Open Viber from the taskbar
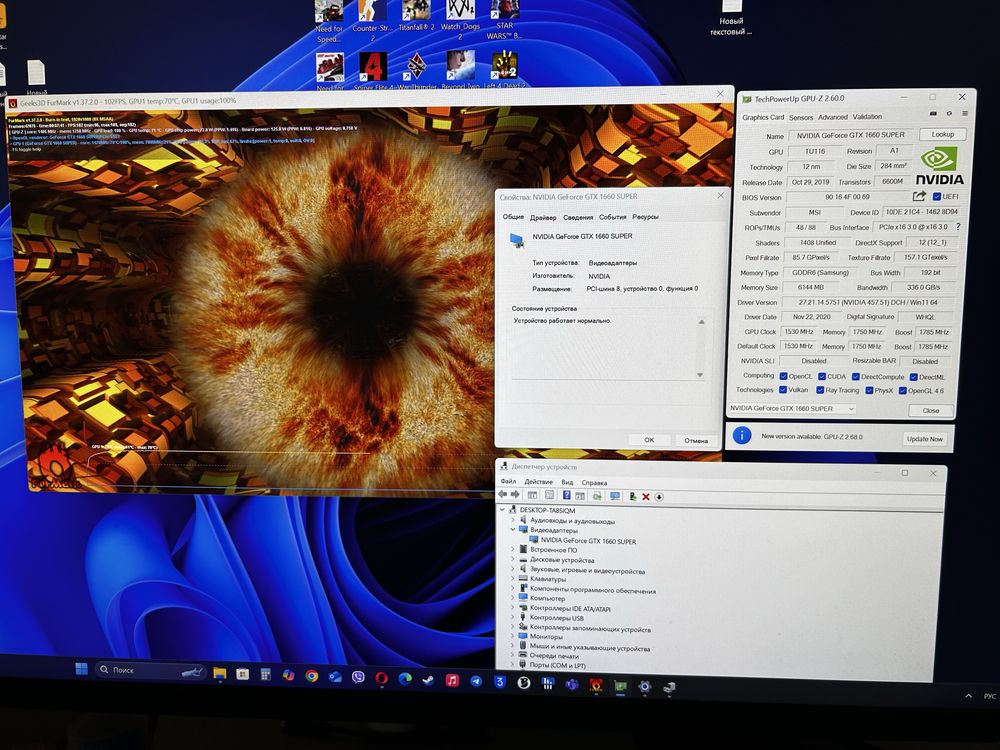This screenshot has width=1000, height=750. [358, 677]
